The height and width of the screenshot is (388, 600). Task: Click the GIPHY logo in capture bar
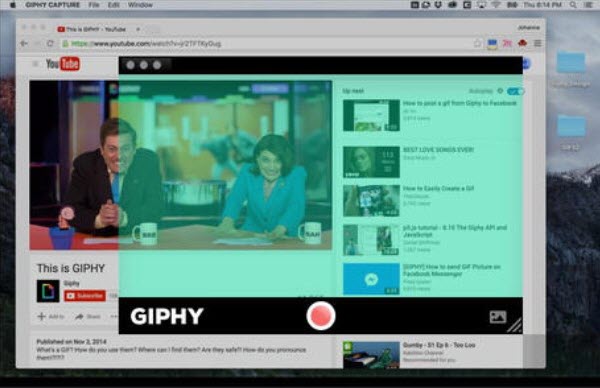click(x=167, y=316)
